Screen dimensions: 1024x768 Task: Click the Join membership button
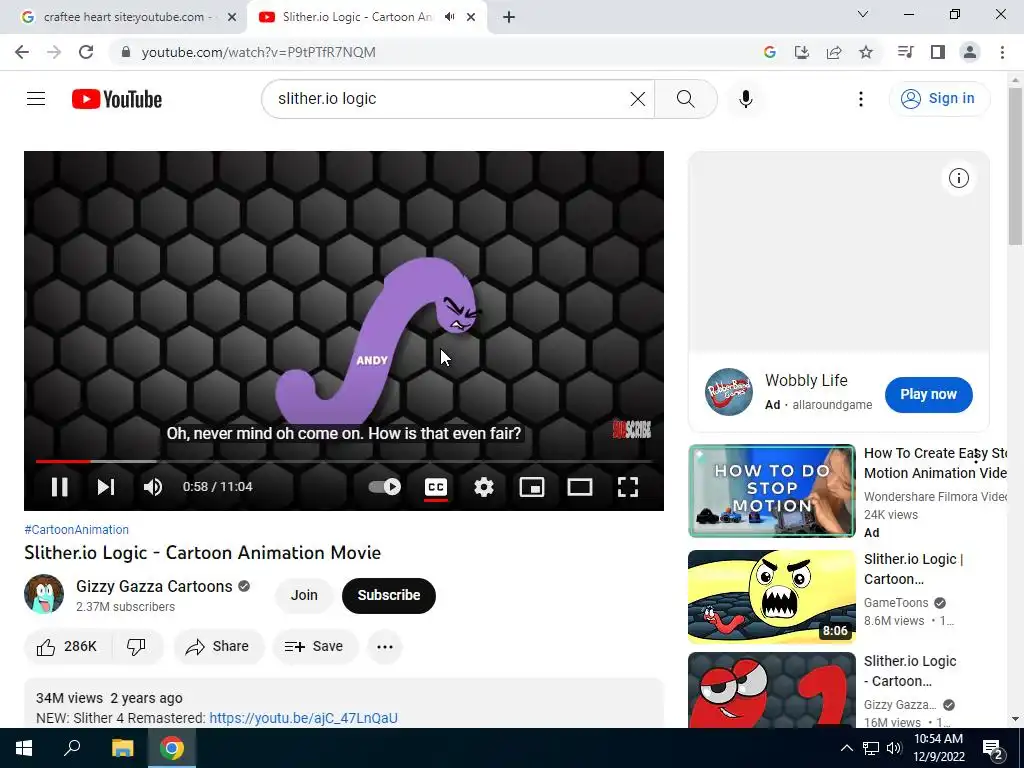point(304,595)
